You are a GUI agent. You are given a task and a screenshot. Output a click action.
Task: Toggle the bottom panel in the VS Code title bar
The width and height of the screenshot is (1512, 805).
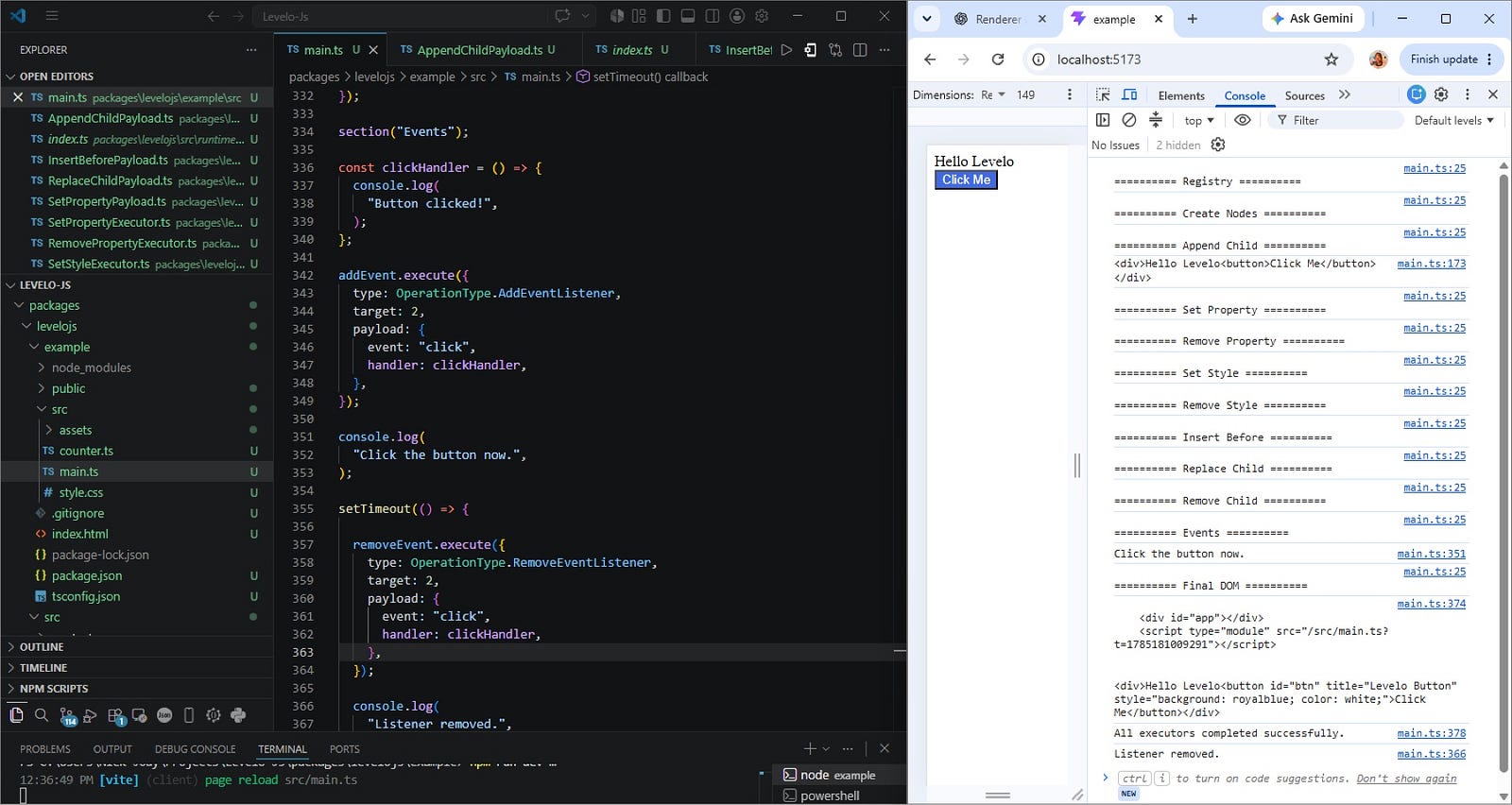[688, 16]
